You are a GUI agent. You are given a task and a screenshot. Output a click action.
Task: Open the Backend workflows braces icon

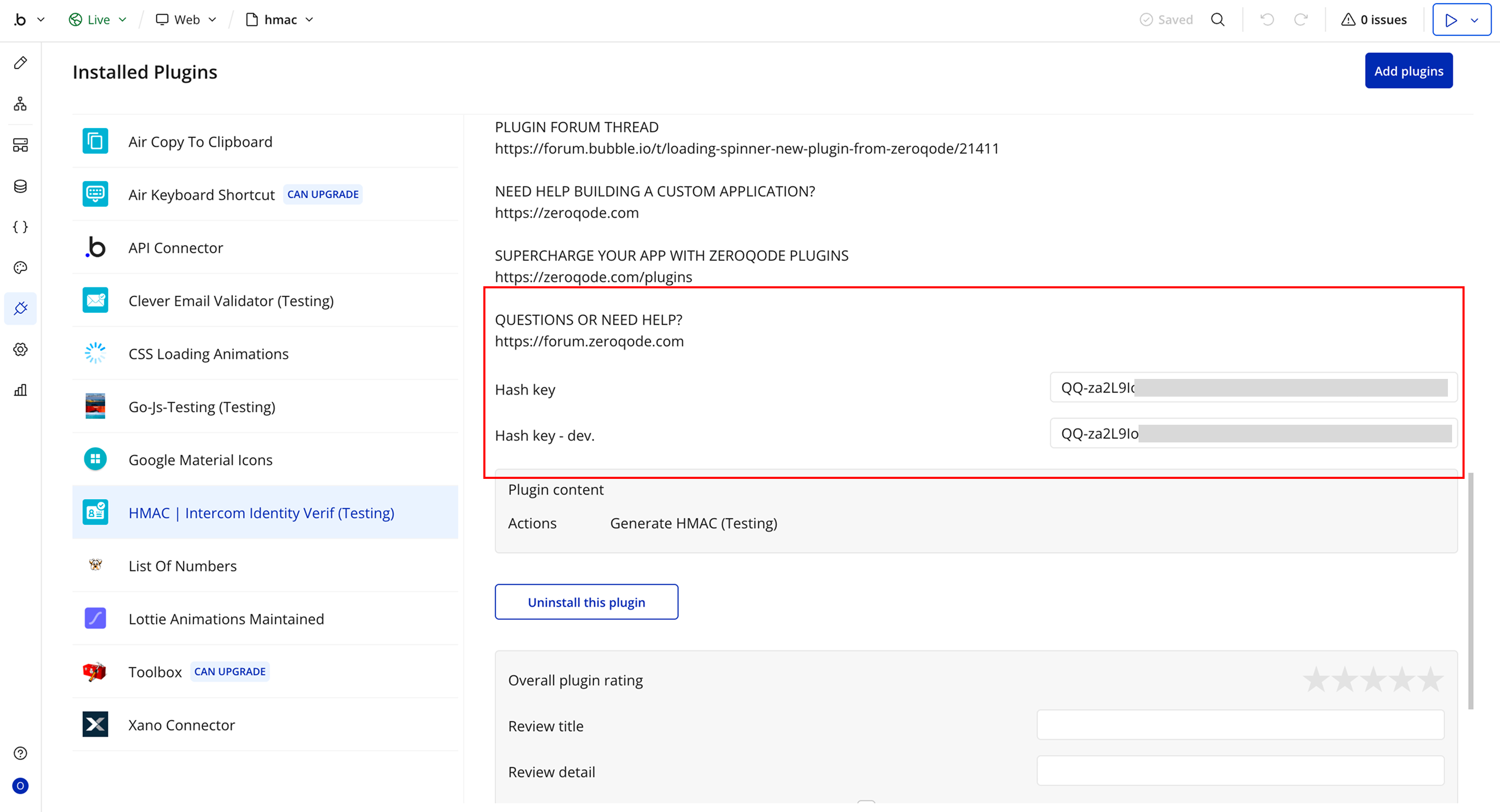click(20, 227)
